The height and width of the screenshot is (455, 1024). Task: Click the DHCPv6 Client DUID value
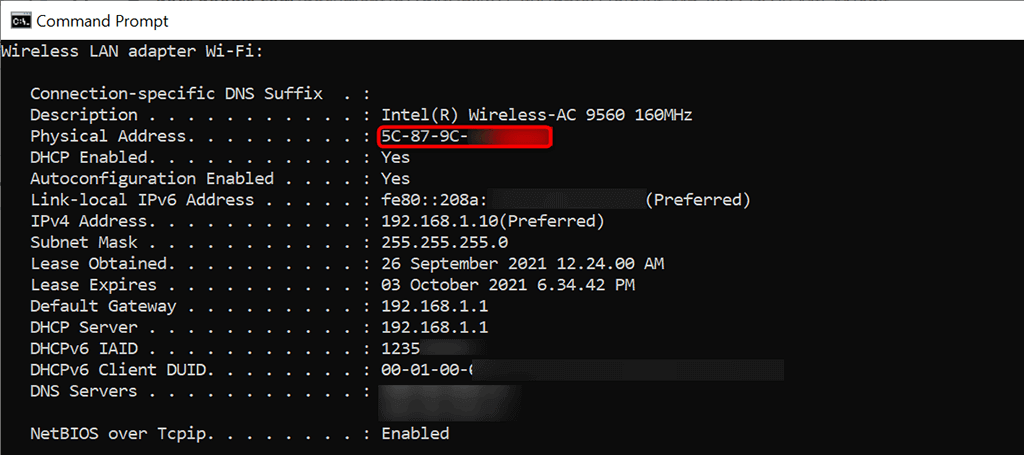point(583,369)
